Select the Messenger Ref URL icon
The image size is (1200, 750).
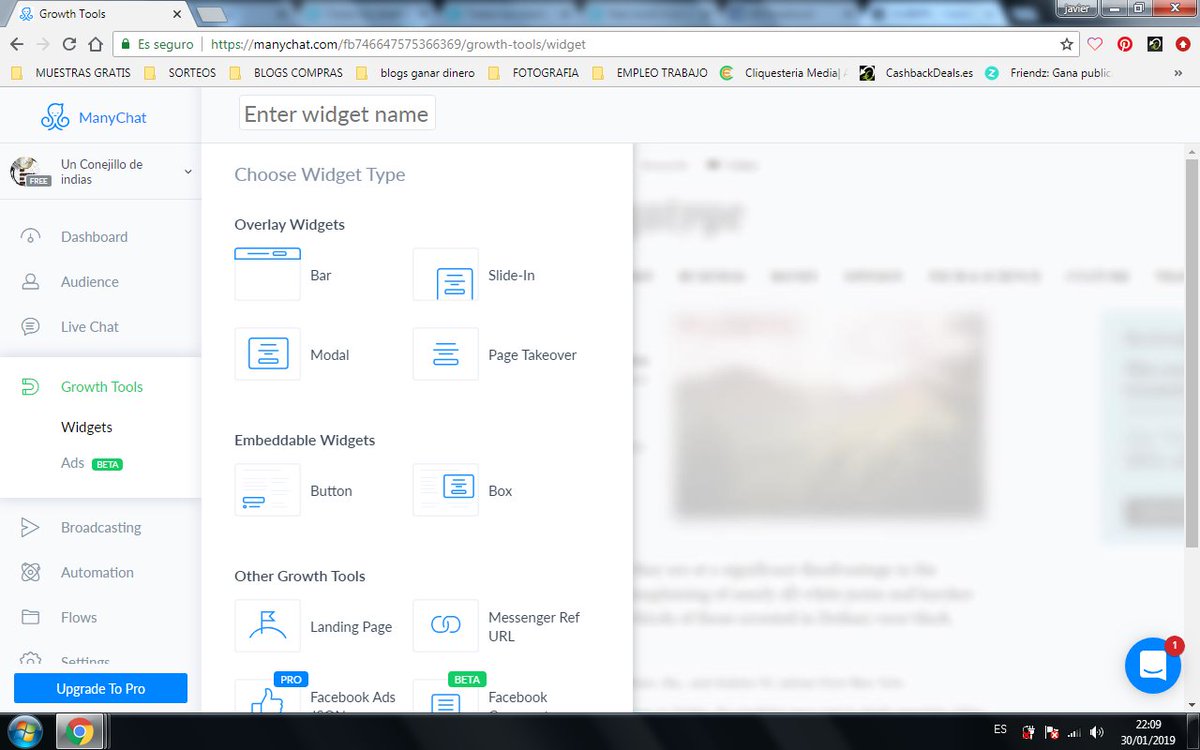point(445,626)
